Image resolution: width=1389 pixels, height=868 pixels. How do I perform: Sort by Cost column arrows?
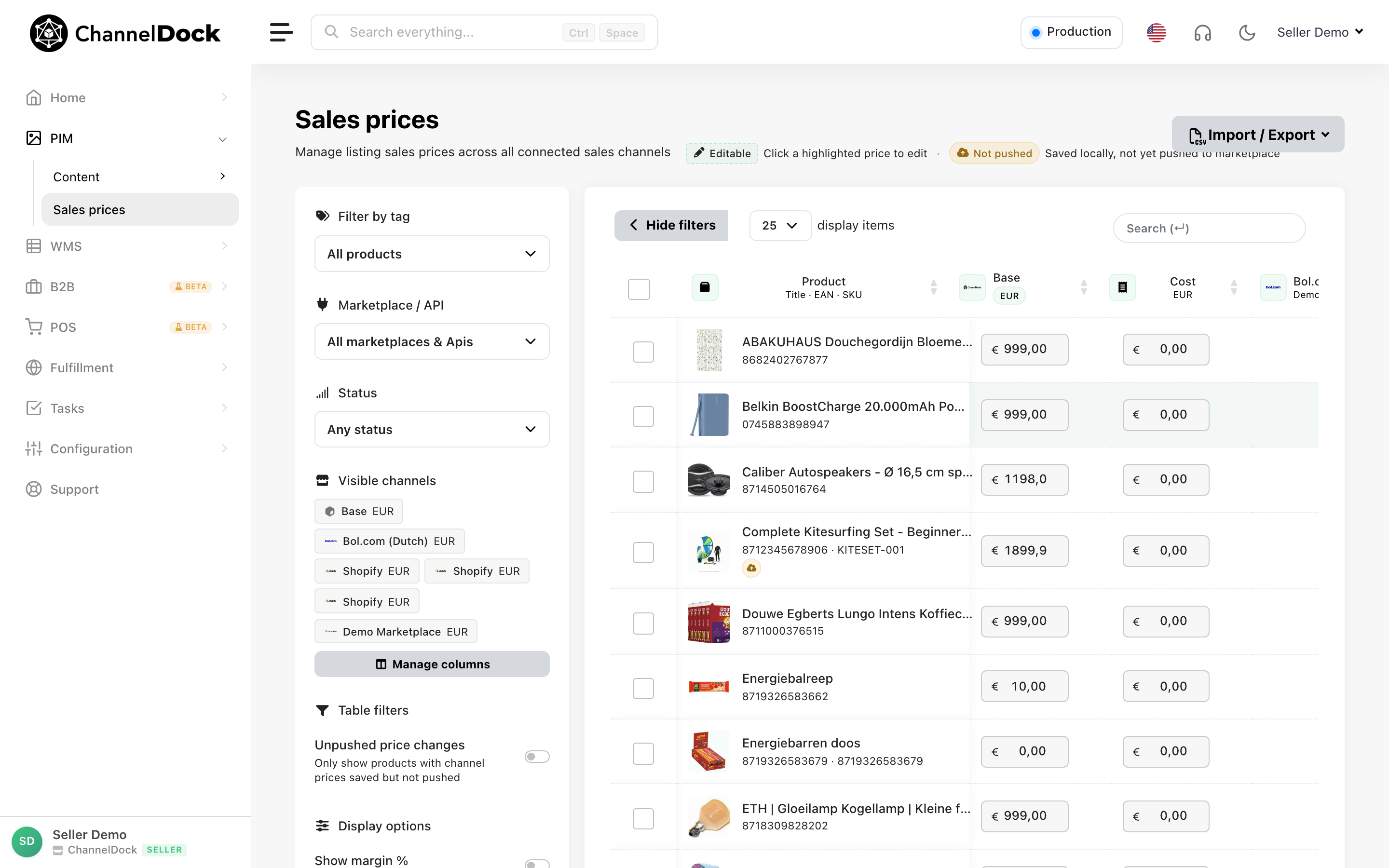click(1234, 287)
